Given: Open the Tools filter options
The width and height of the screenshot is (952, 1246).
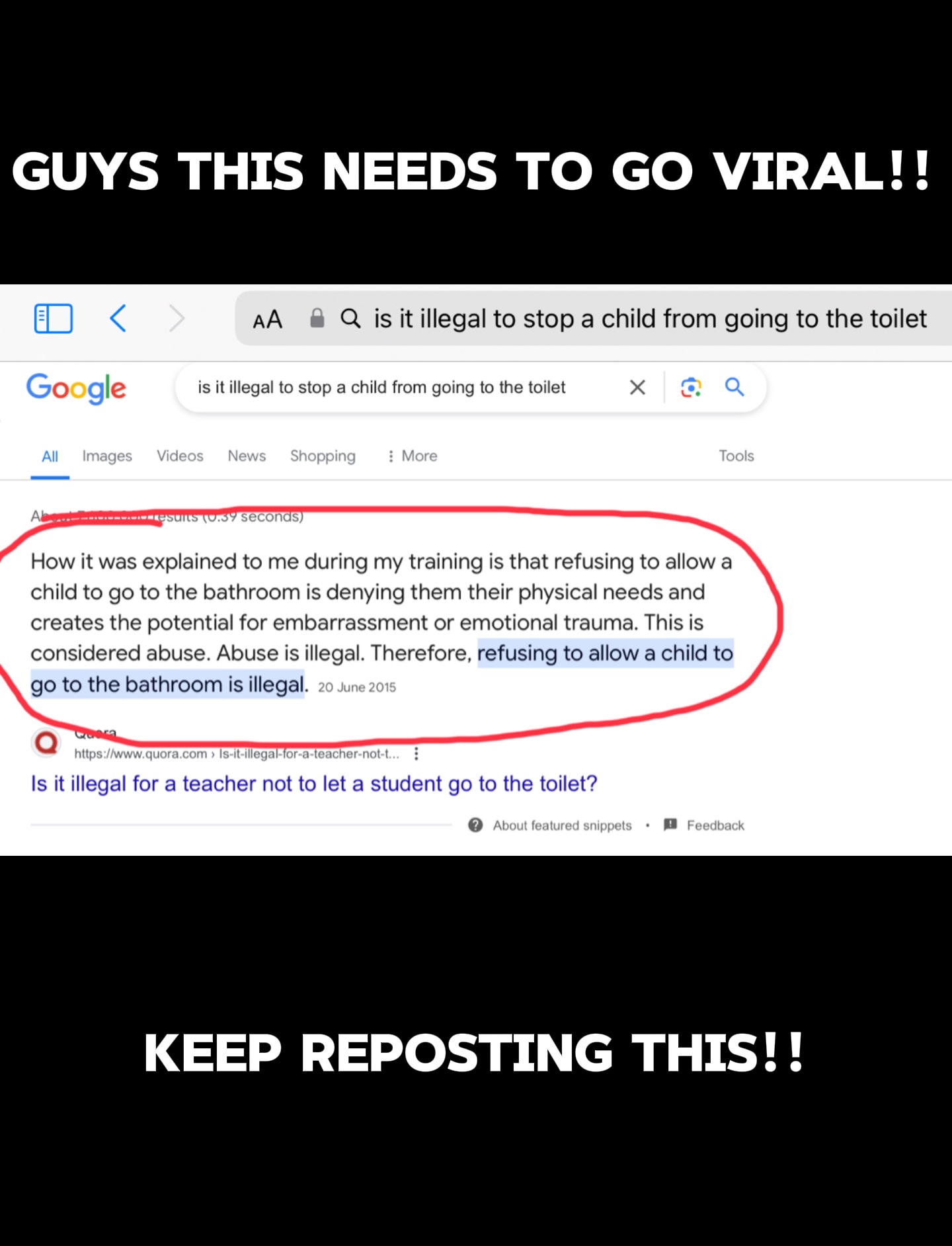Looking at the screenshot, I should tap(736, 456).
